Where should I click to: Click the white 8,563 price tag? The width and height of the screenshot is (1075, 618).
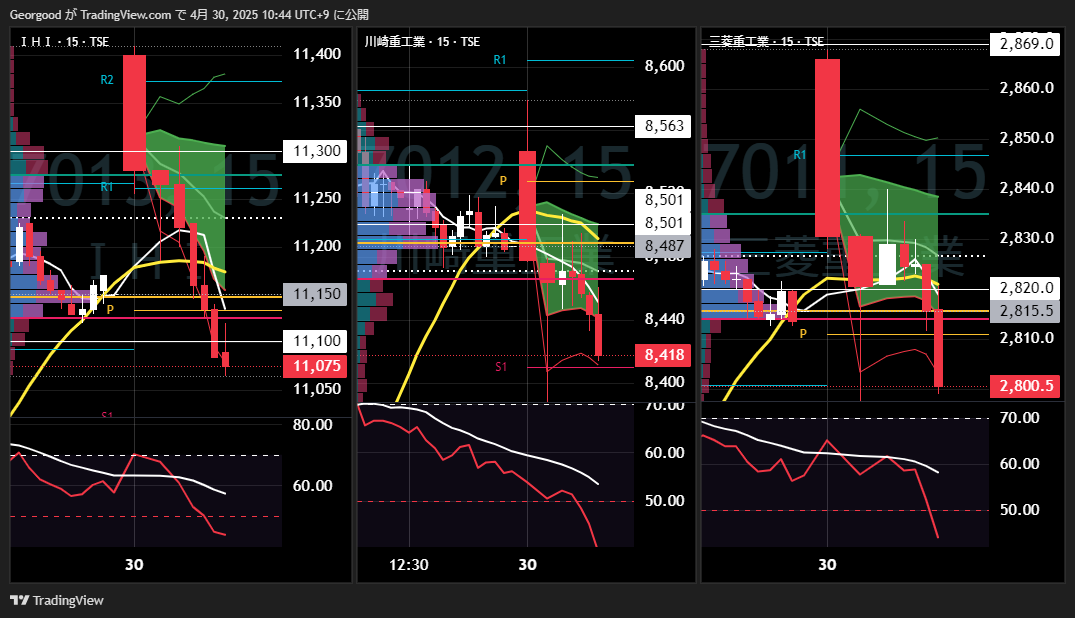[x=663, y=126]
